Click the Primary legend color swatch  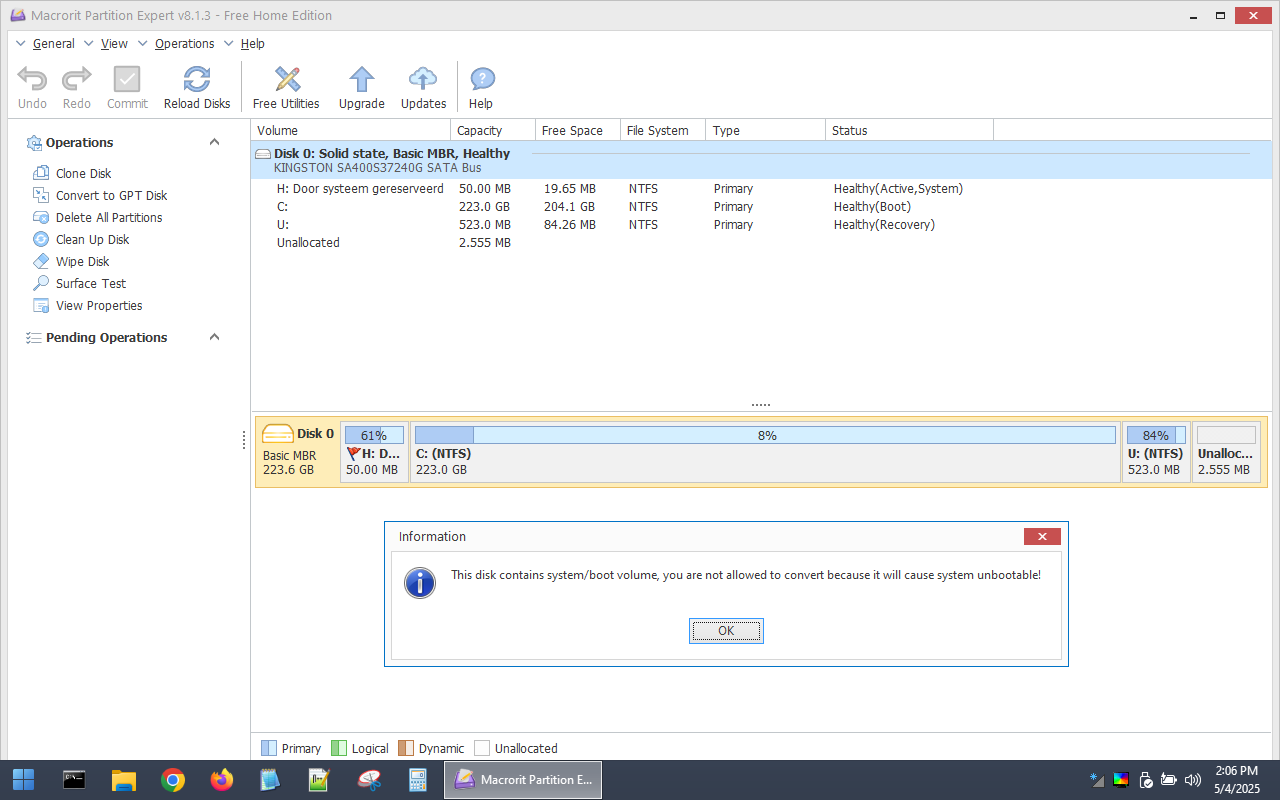point(268,748)
